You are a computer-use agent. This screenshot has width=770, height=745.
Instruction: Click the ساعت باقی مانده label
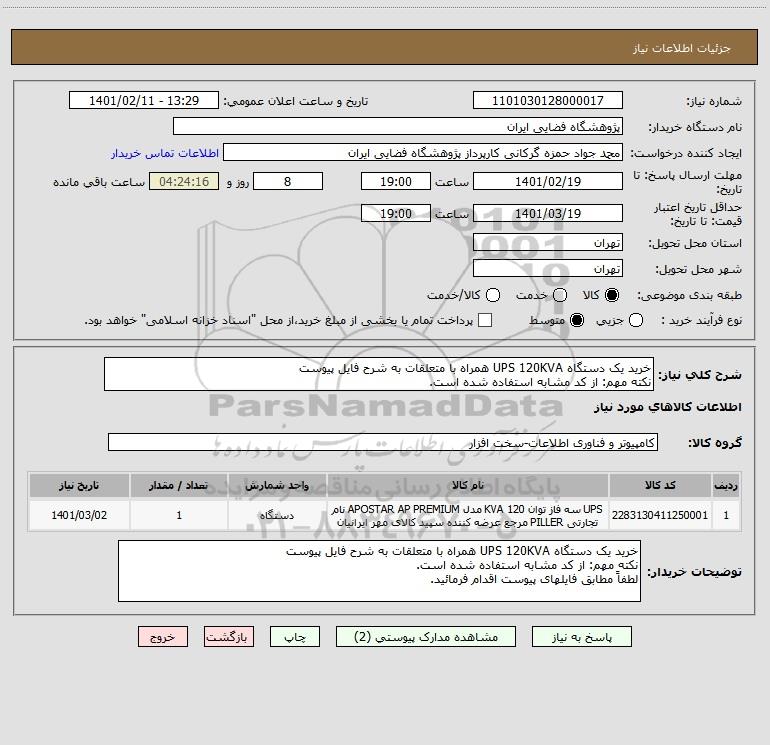click(99, 182)
